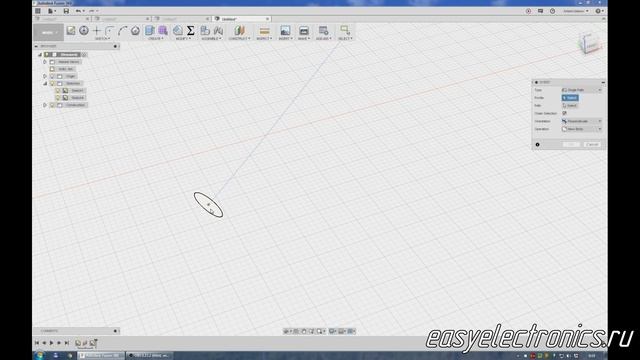
Task: Select the Create Sketch tool icon
Action: tap(71, 31)
